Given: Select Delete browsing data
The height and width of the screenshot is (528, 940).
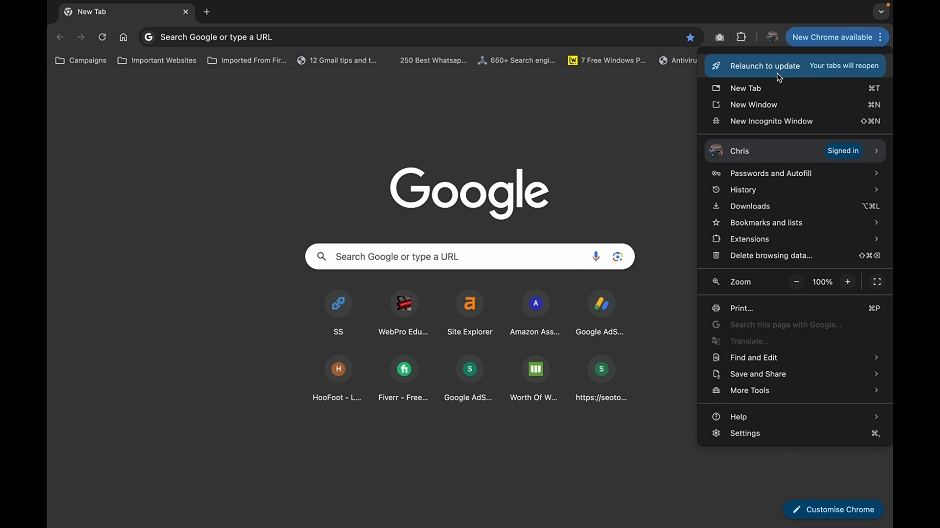Looking at the screenshot, I should [x=795, y=255].
